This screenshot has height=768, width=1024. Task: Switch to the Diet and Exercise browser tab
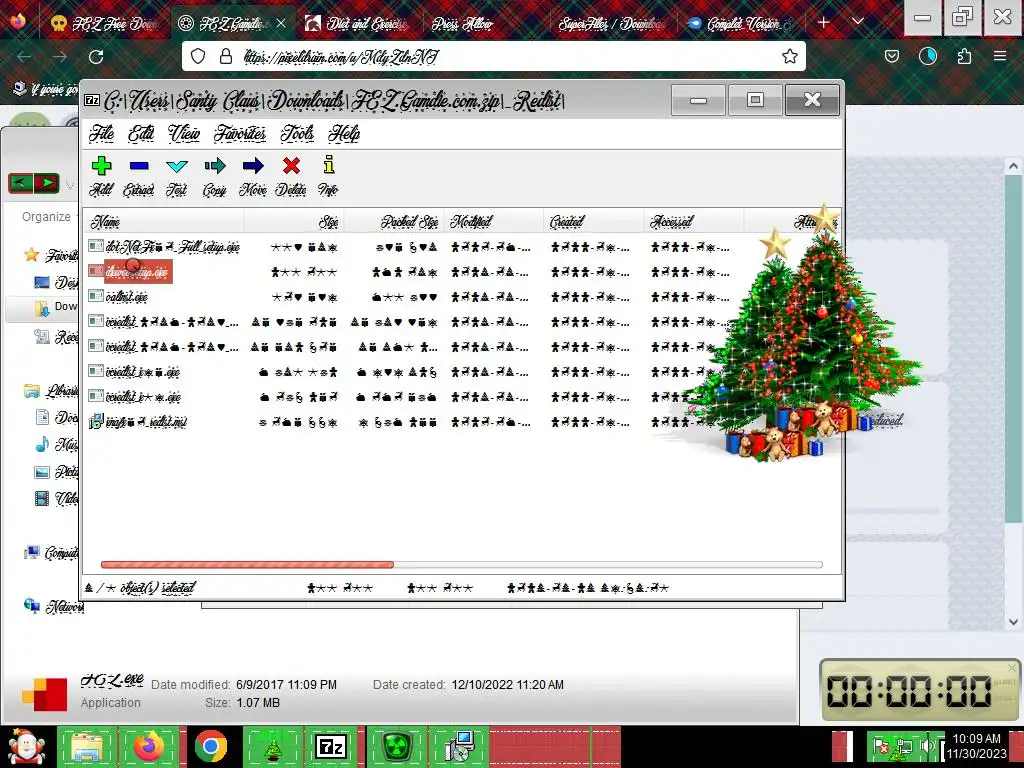click(x=357, y=24)
